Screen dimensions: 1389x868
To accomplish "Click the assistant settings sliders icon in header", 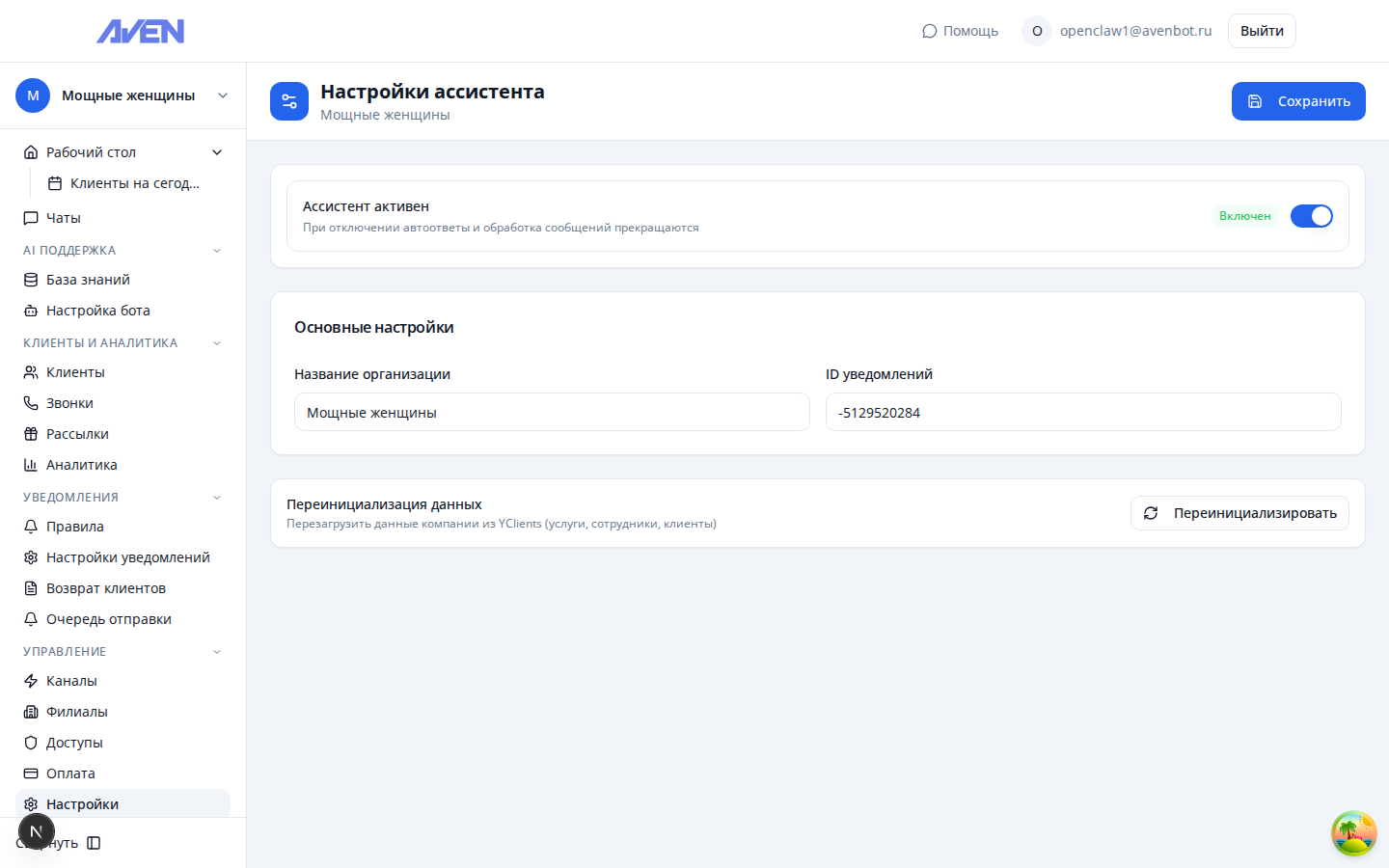I will pos(289,100).
